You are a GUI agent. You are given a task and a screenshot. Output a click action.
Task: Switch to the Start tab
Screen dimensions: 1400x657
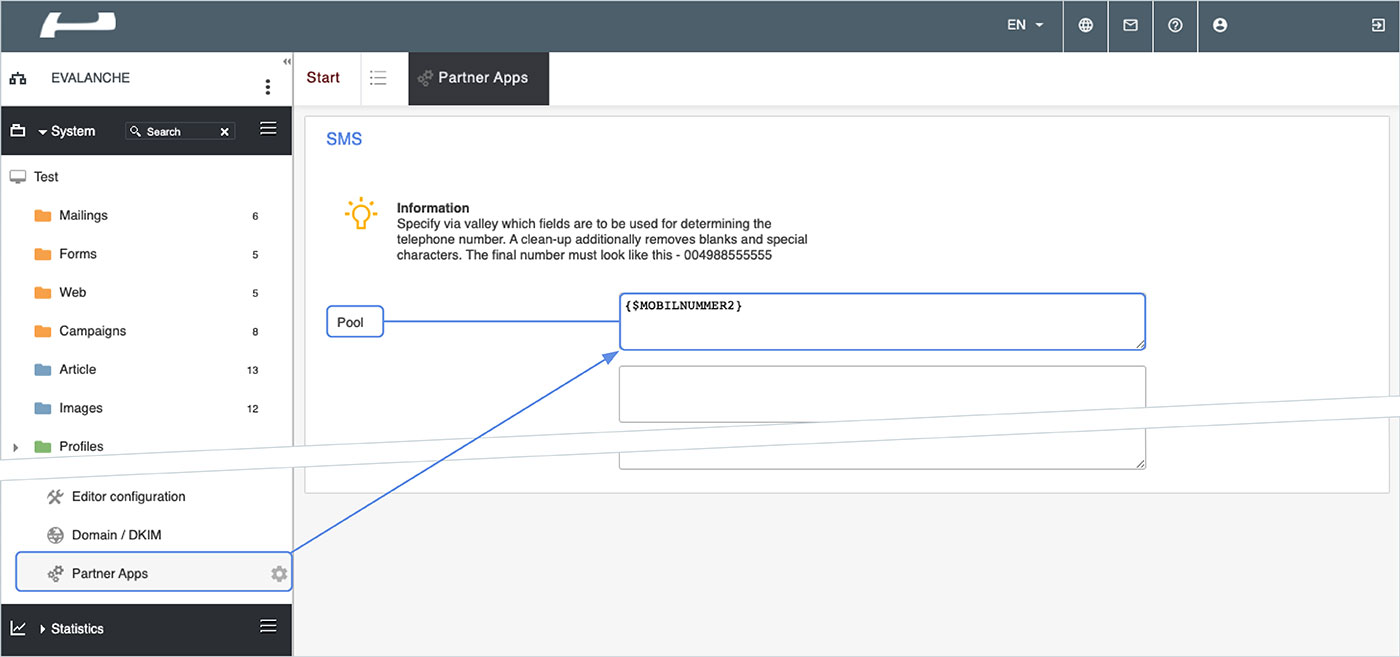click(323, 78)
